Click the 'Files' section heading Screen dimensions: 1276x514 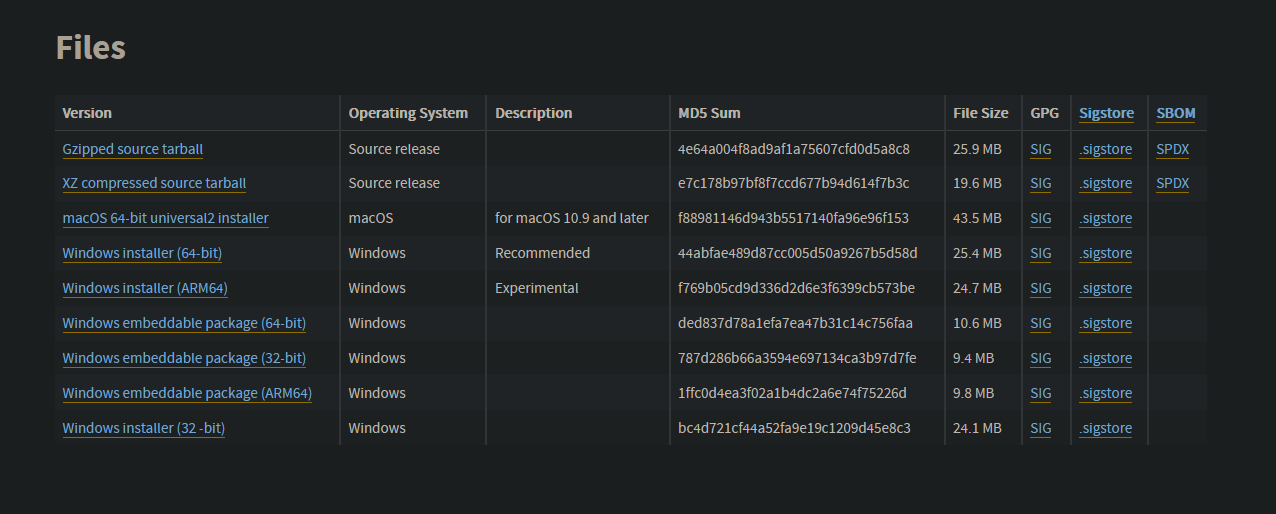(91, 47)
